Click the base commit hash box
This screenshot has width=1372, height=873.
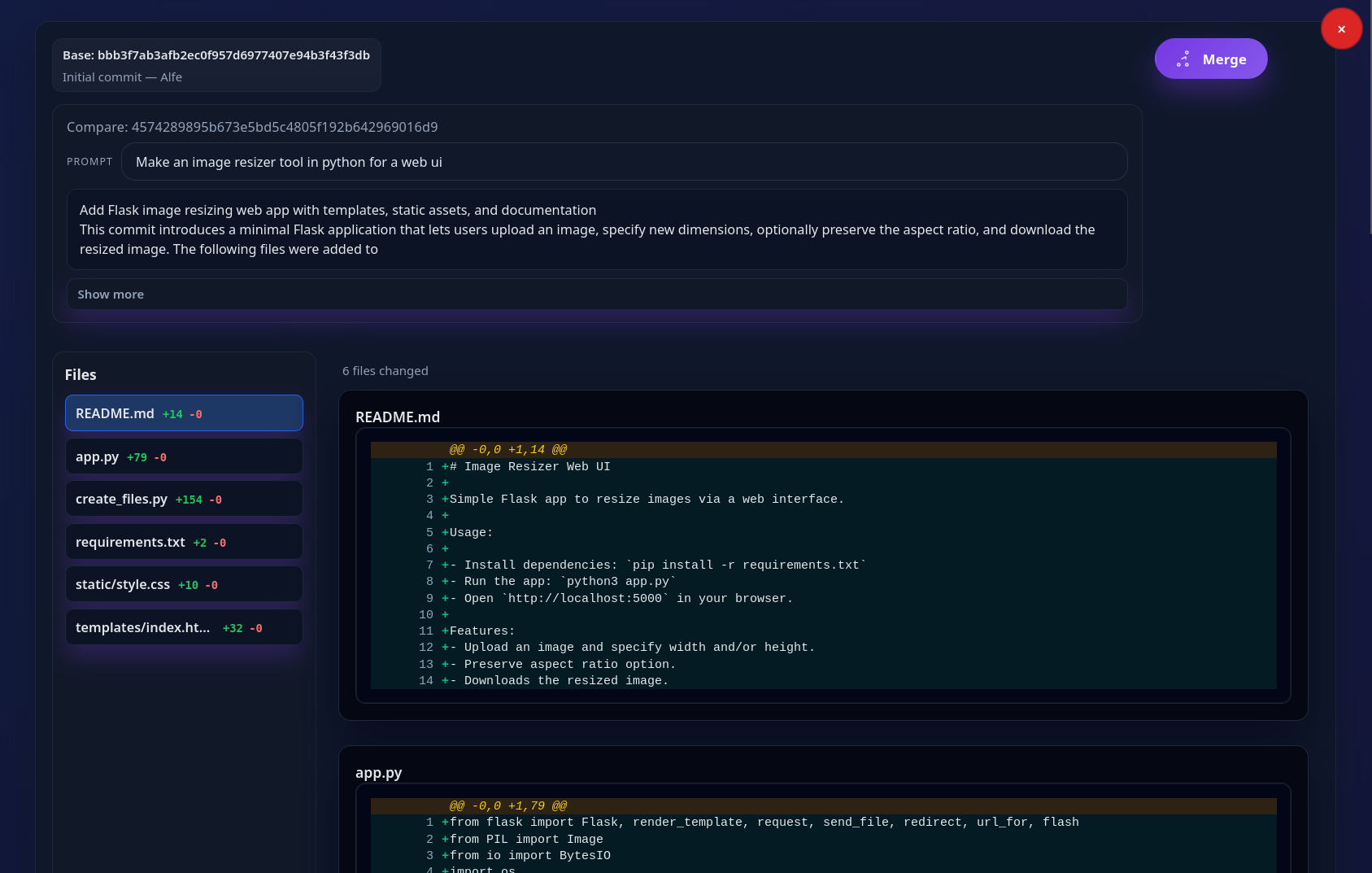(216, 65)
